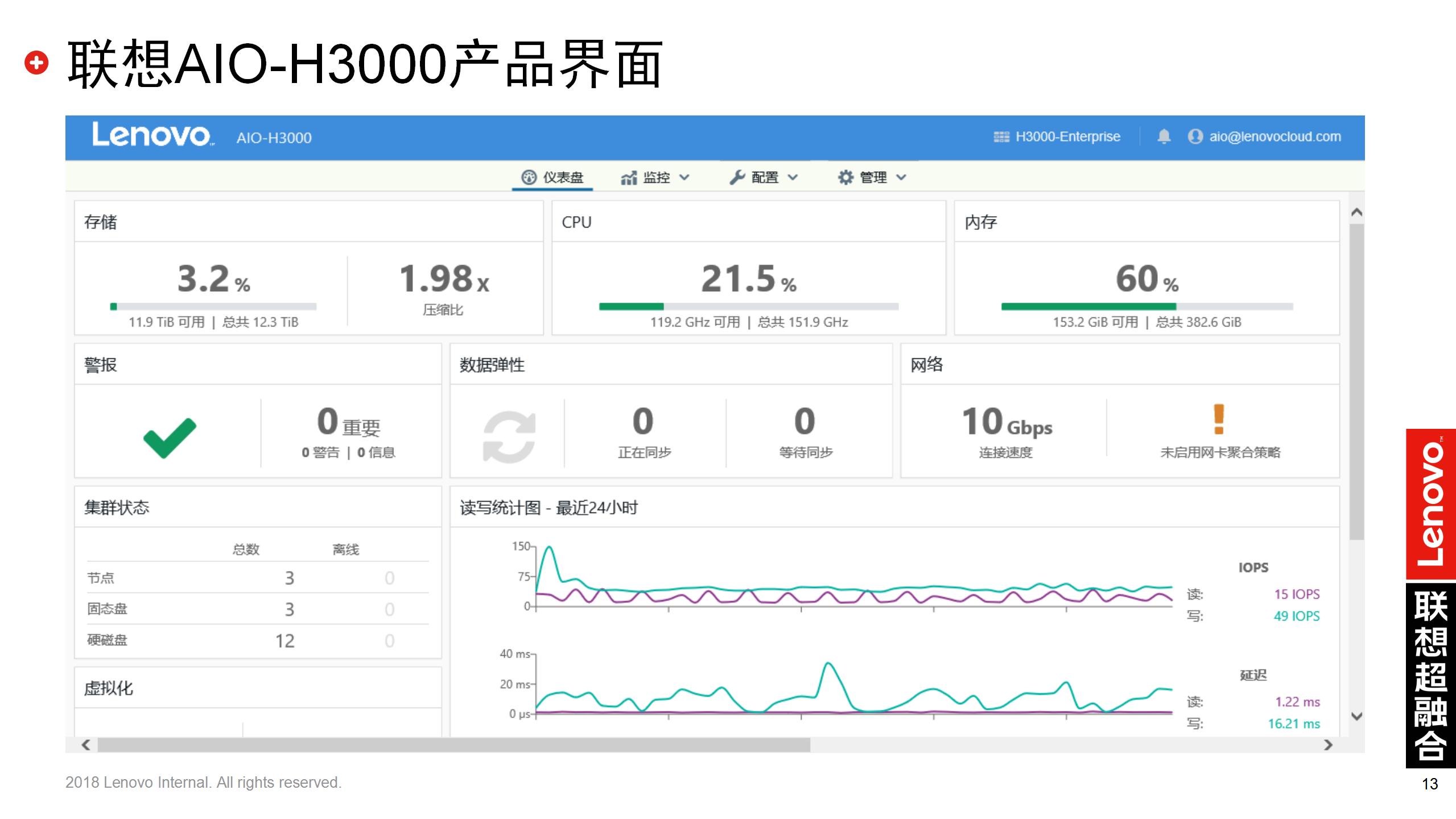
Task: Click the 总数 column header
Action: click(246, 549)
